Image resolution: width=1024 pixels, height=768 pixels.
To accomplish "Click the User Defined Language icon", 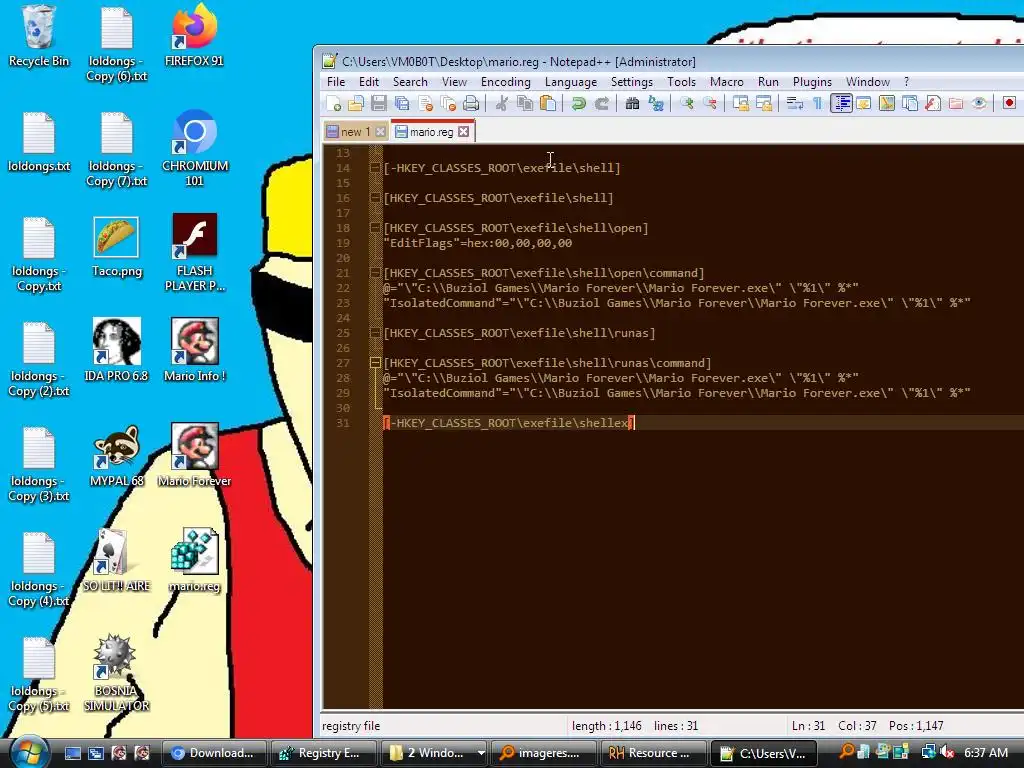I will (x=863, y=103).
